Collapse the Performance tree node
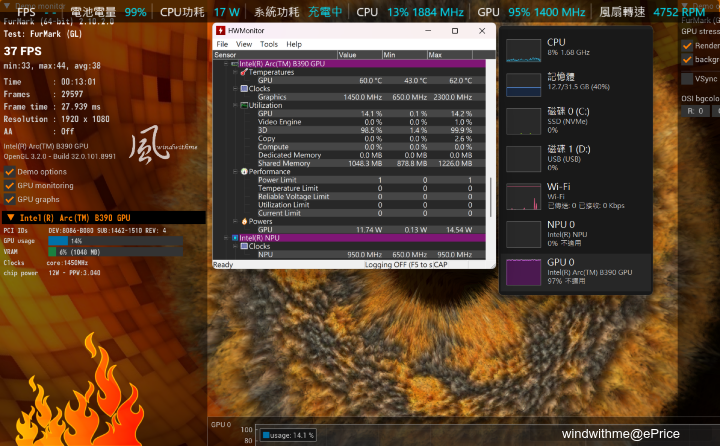 point(235,171)
